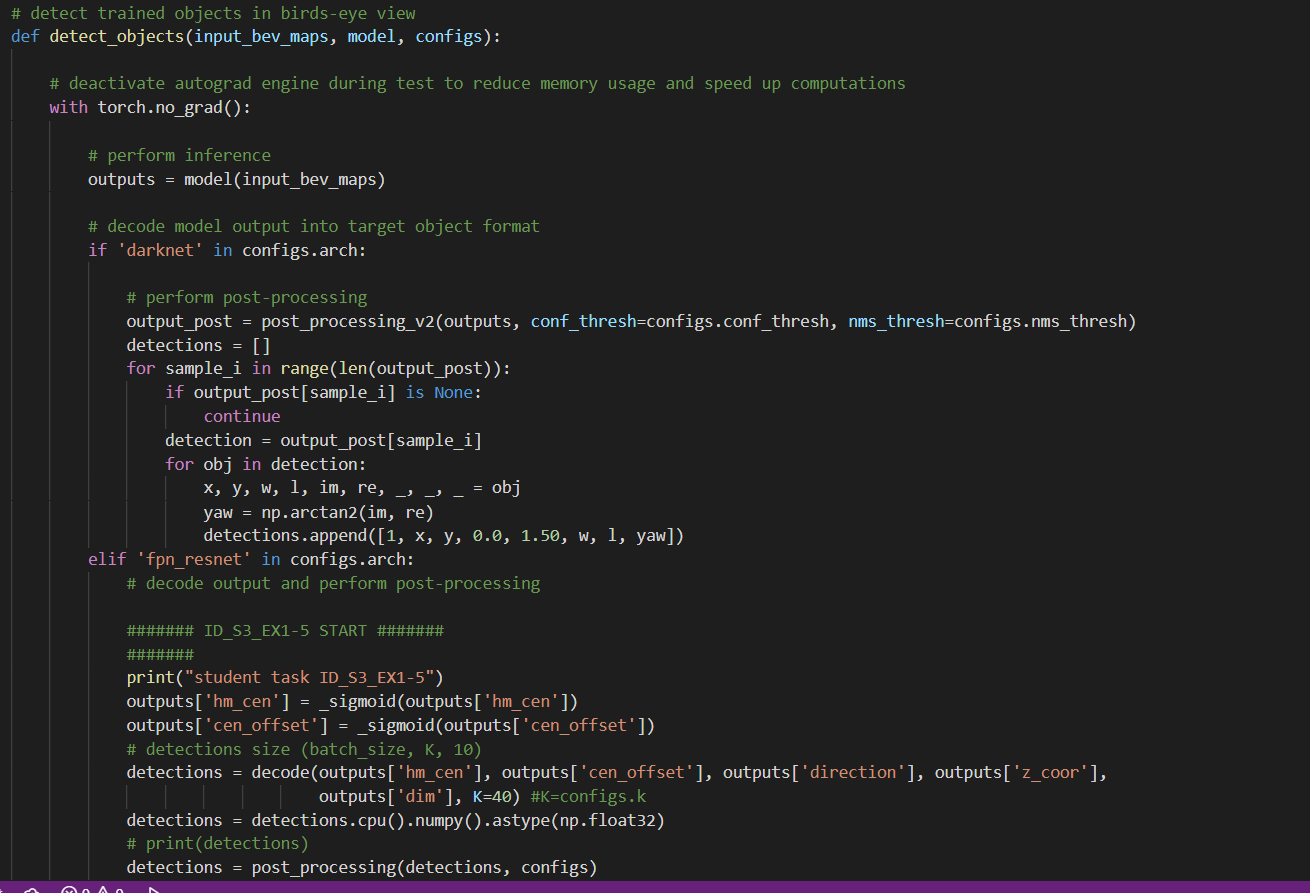Click the .cpu().numpy().astype(np.float32) line
1310x893 pixels.
coord(396,821)
